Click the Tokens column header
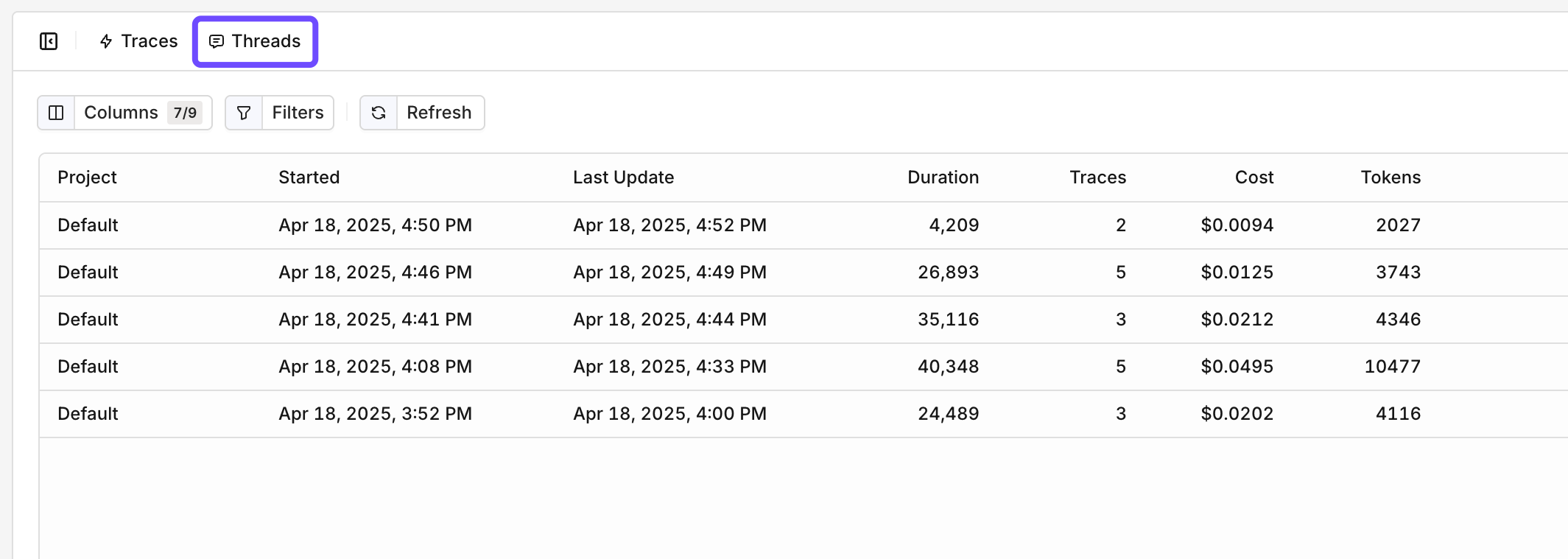This screenshot has height=559, width=1568. coord(1390,177)
